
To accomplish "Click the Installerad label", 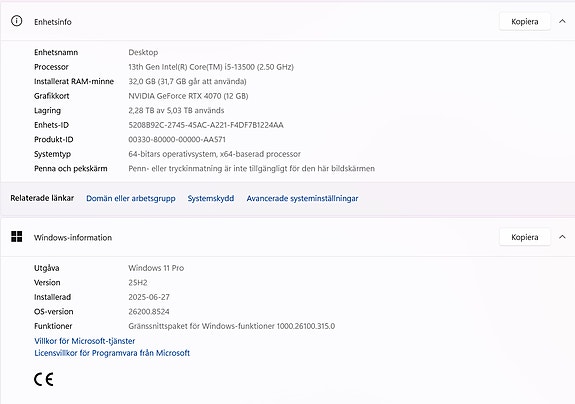I will pos(52,297).
